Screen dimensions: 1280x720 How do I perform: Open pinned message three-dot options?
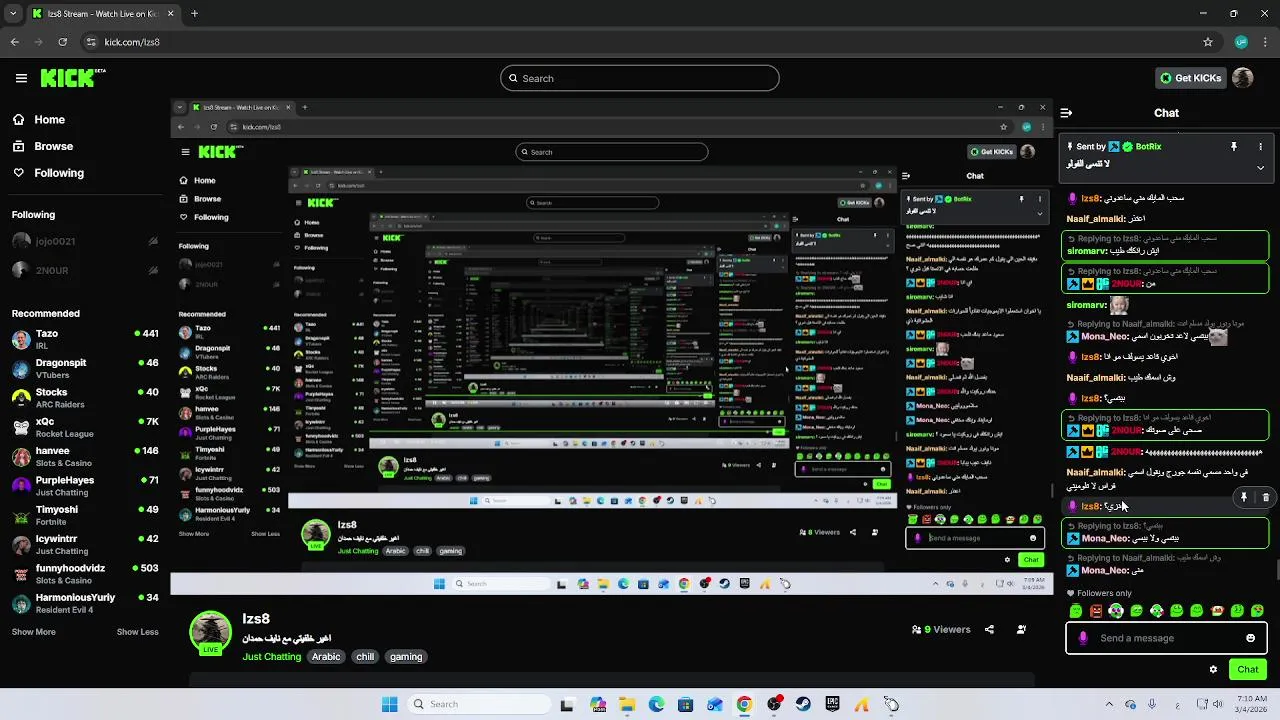click(x=1260, y=147)
